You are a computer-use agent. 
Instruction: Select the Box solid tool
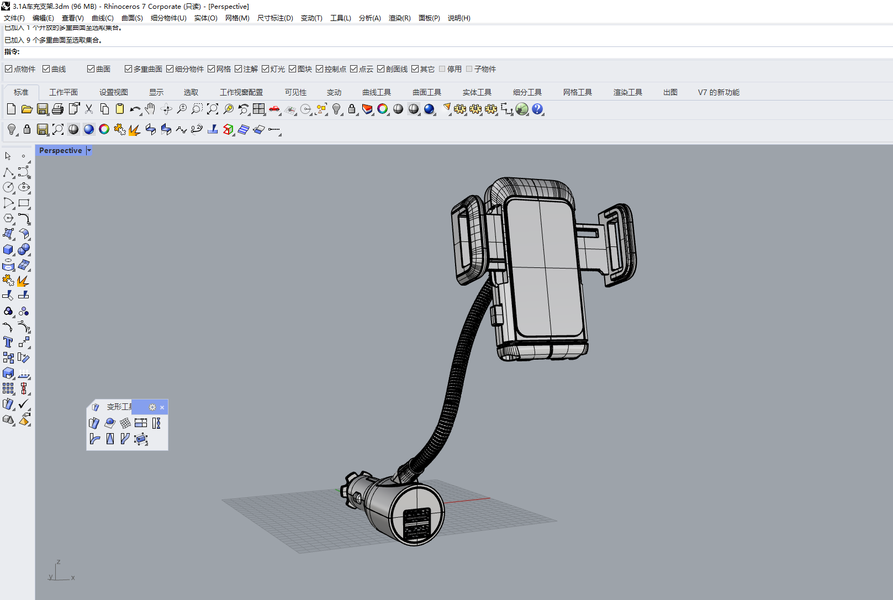pyautogui.click(x=8, y=249)
